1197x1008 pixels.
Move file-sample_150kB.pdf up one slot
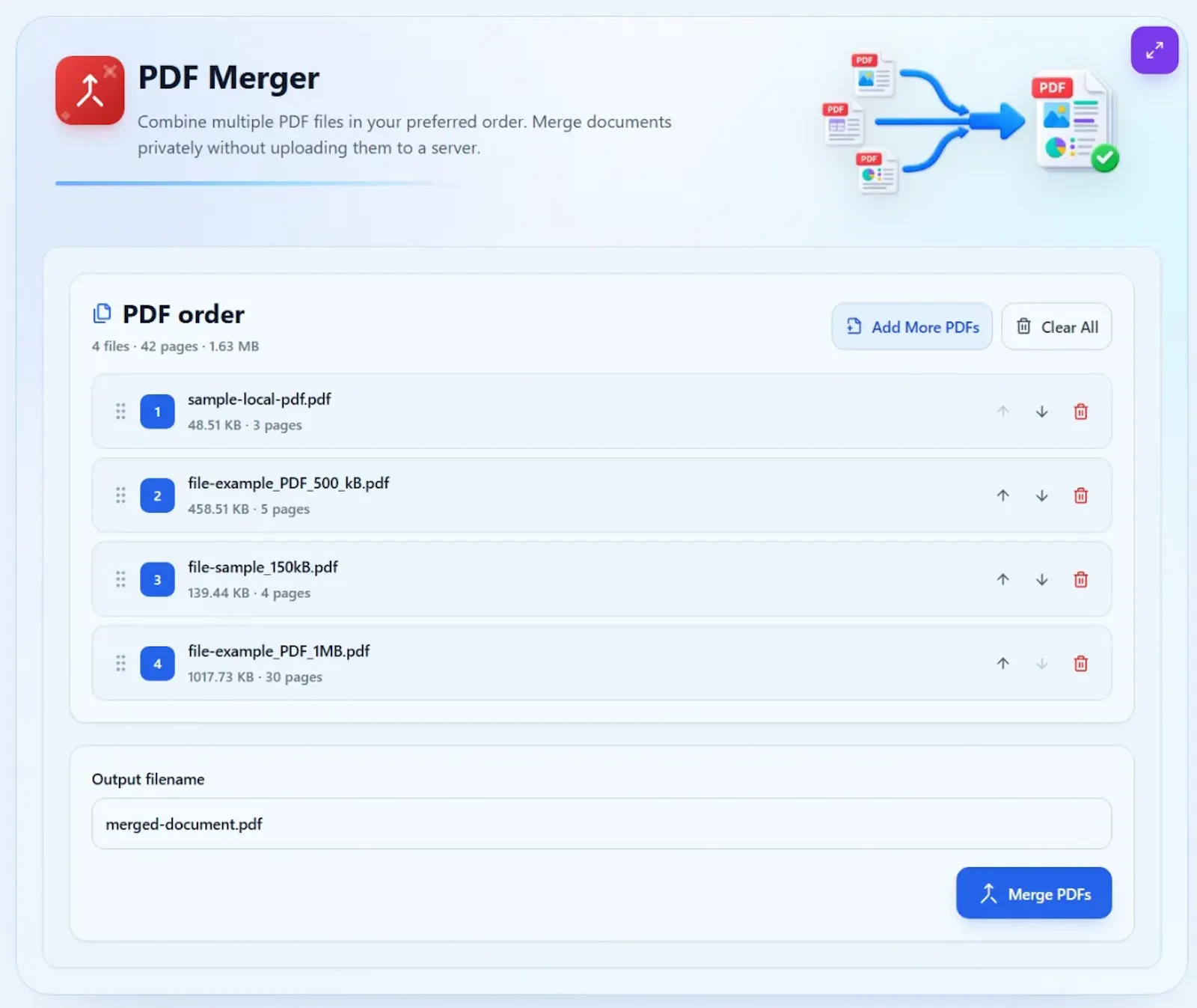(1002, 579)
